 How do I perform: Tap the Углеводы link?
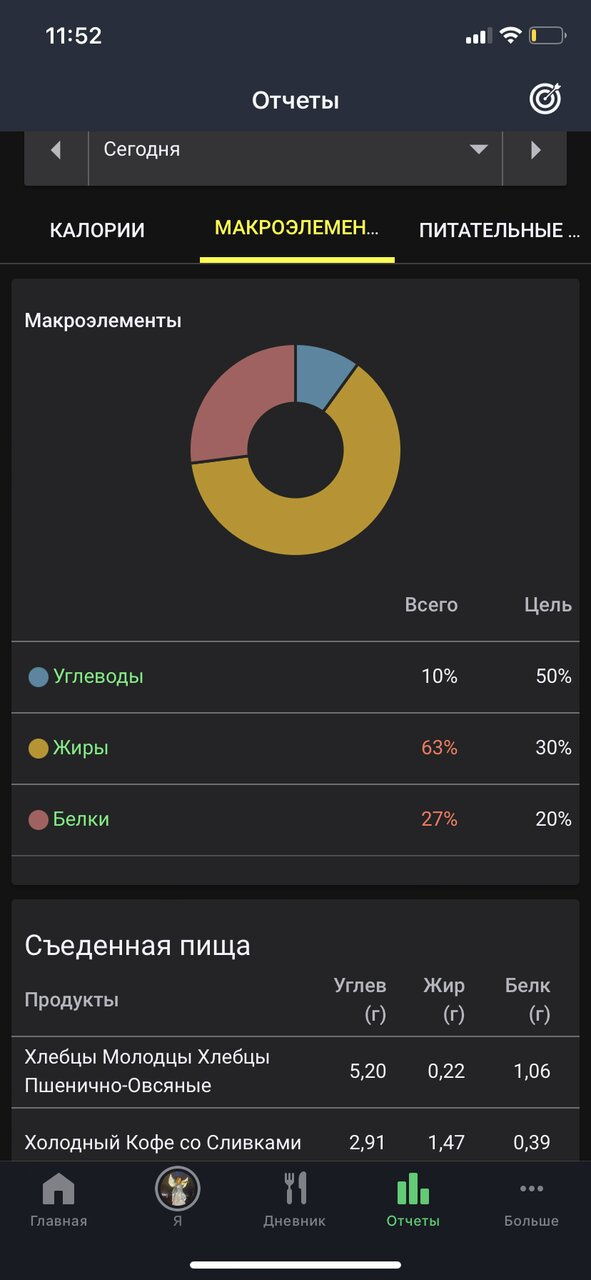98,676
